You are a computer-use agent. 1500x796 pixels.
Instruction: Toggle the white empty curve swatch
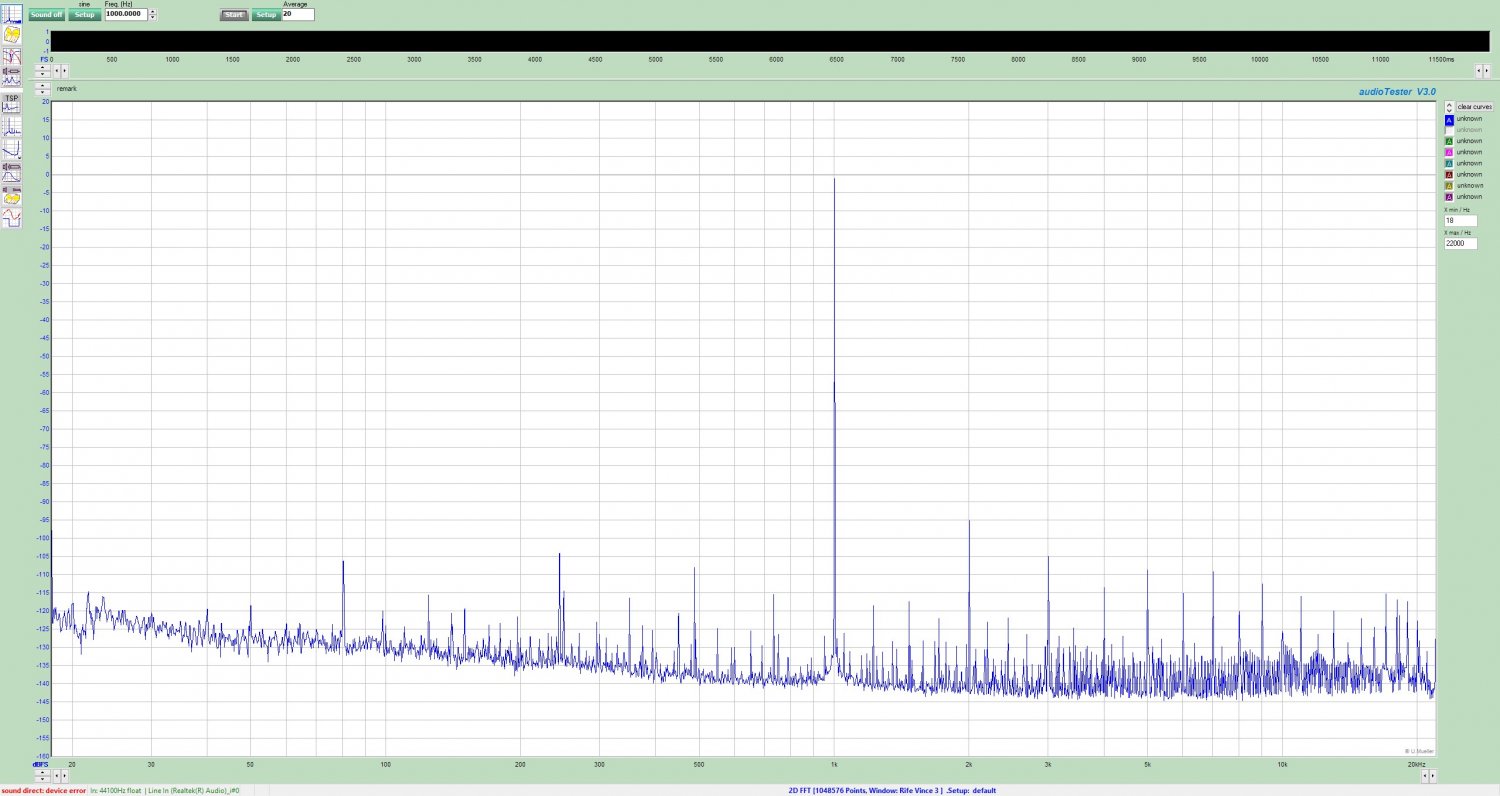coord(1449,130)
